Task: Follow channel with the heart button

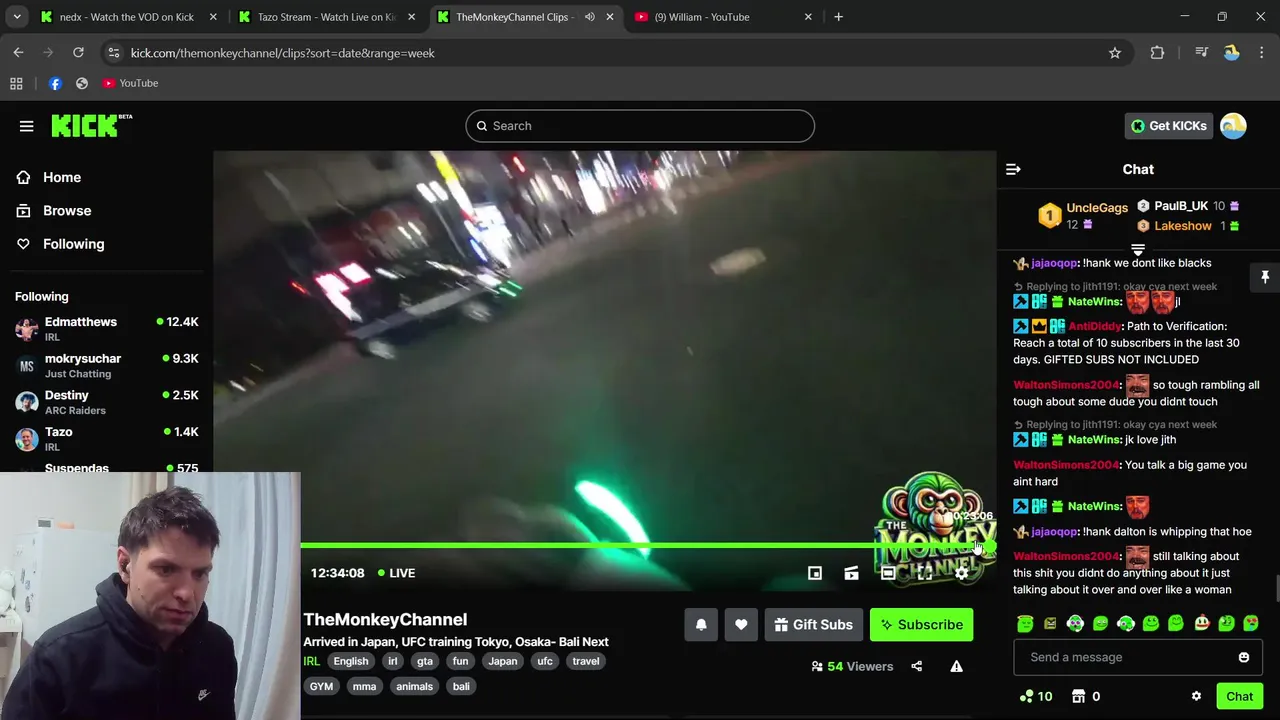Action: (741, 625)
